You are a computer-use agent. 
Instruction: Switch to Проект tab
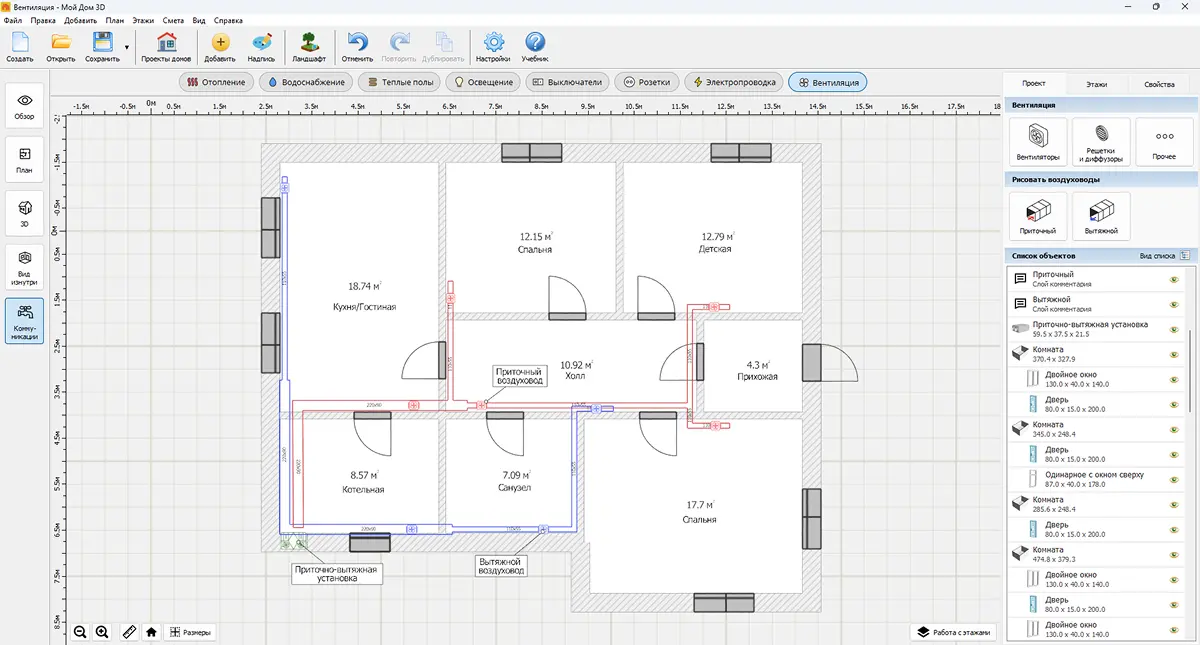(1034, 84)
